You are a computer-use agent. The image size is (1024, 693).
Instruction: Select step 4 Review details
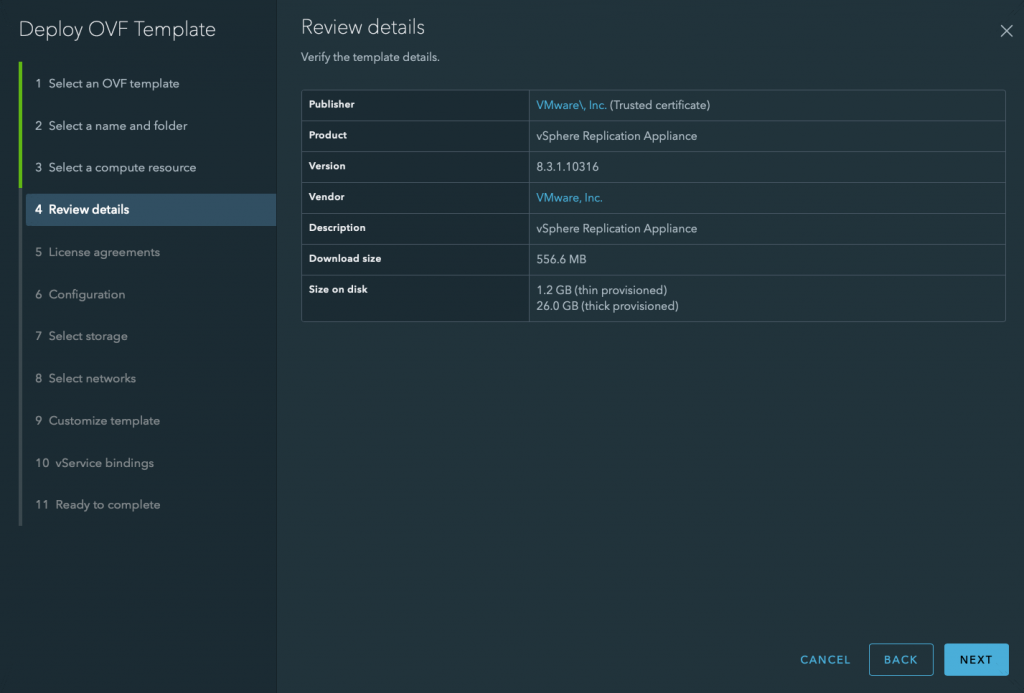[x=151, y=210]
